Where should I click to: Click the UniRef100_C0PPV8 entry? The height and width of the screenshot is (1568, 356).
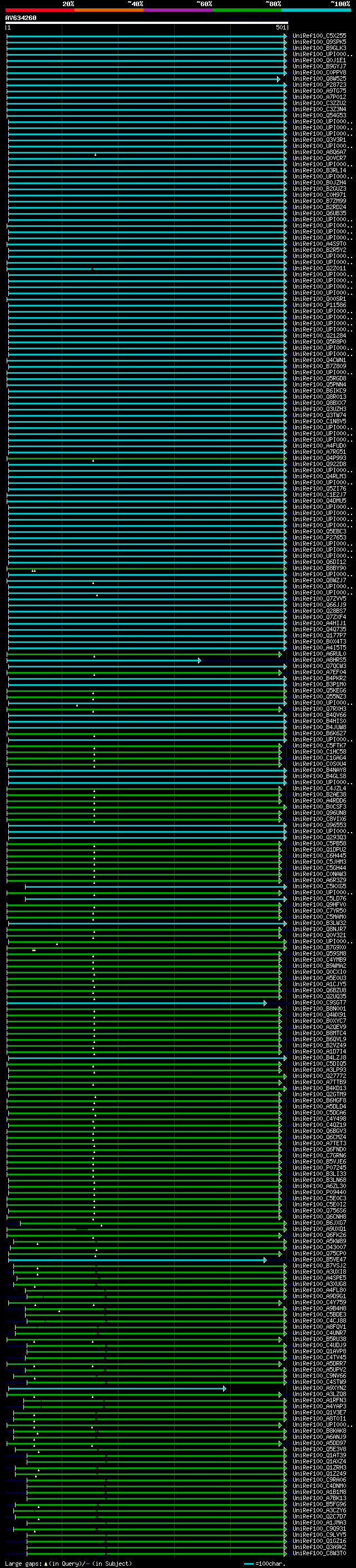tap(319, 72)
